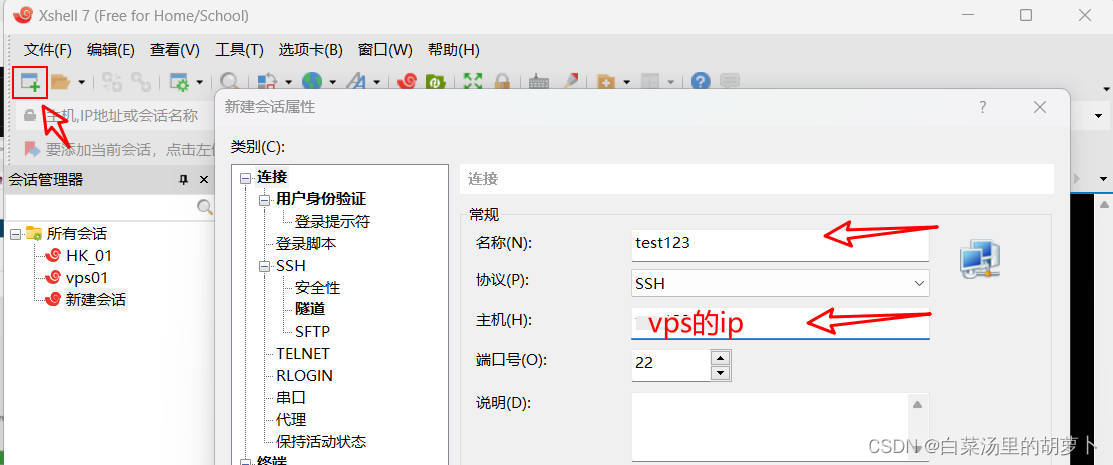Close the Session Manager panel with its X
Image resolution: width=1113 pixels, height=465 pixels.
pos(204,180)
